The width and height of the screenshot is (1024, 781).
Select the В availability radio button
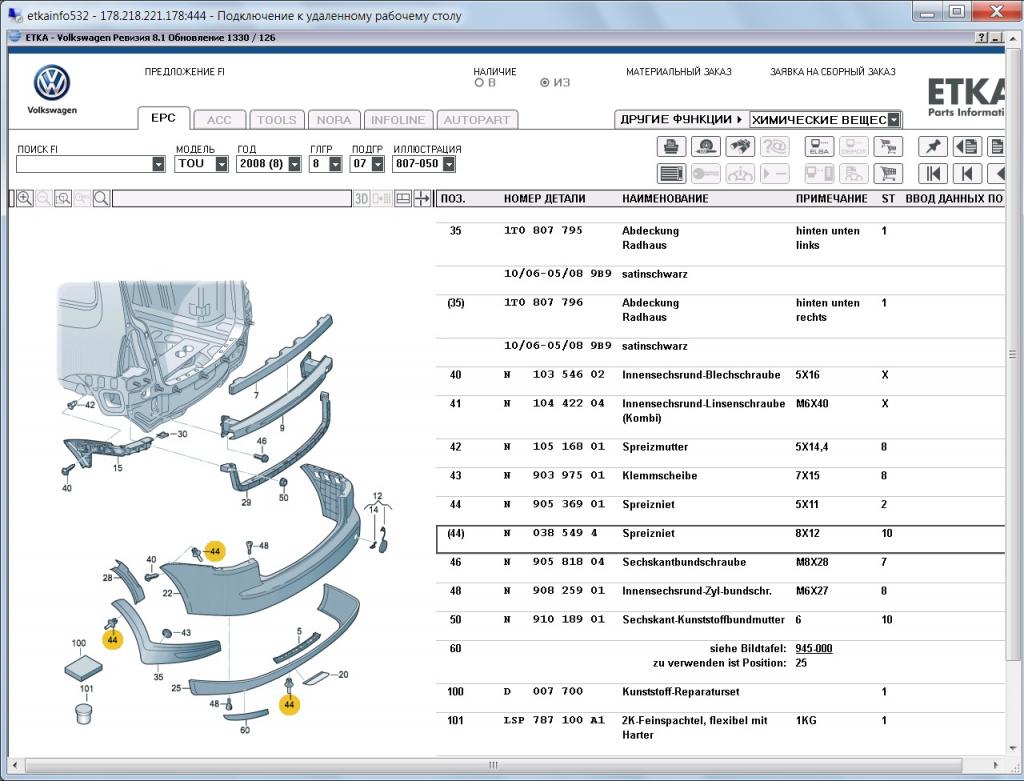click(479, 83)
